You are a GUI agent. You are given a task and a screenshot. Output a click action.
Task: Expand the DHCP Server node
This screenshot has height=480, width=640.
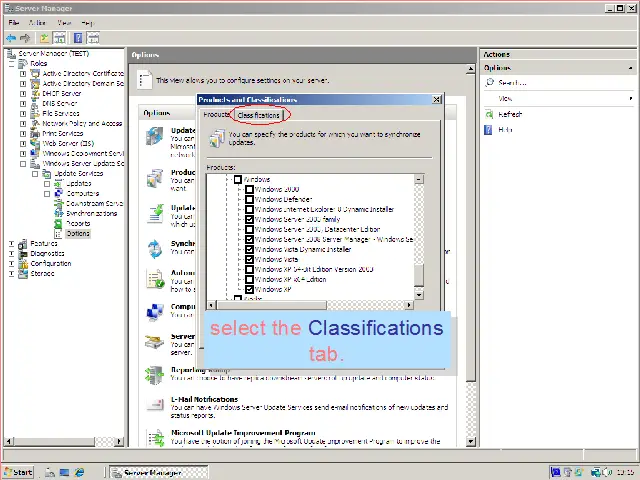23,93
